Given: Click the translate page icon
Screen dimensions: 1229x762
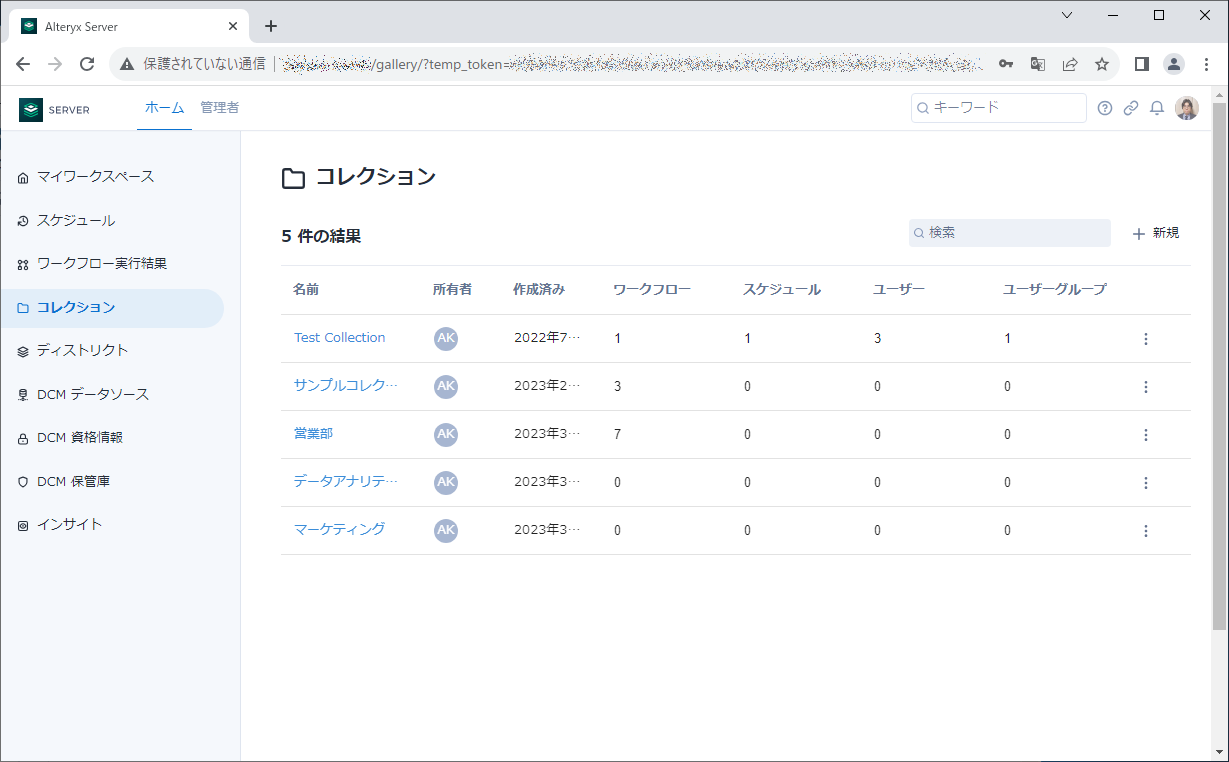Looking at the screenshot, I should click(1038, 64).
